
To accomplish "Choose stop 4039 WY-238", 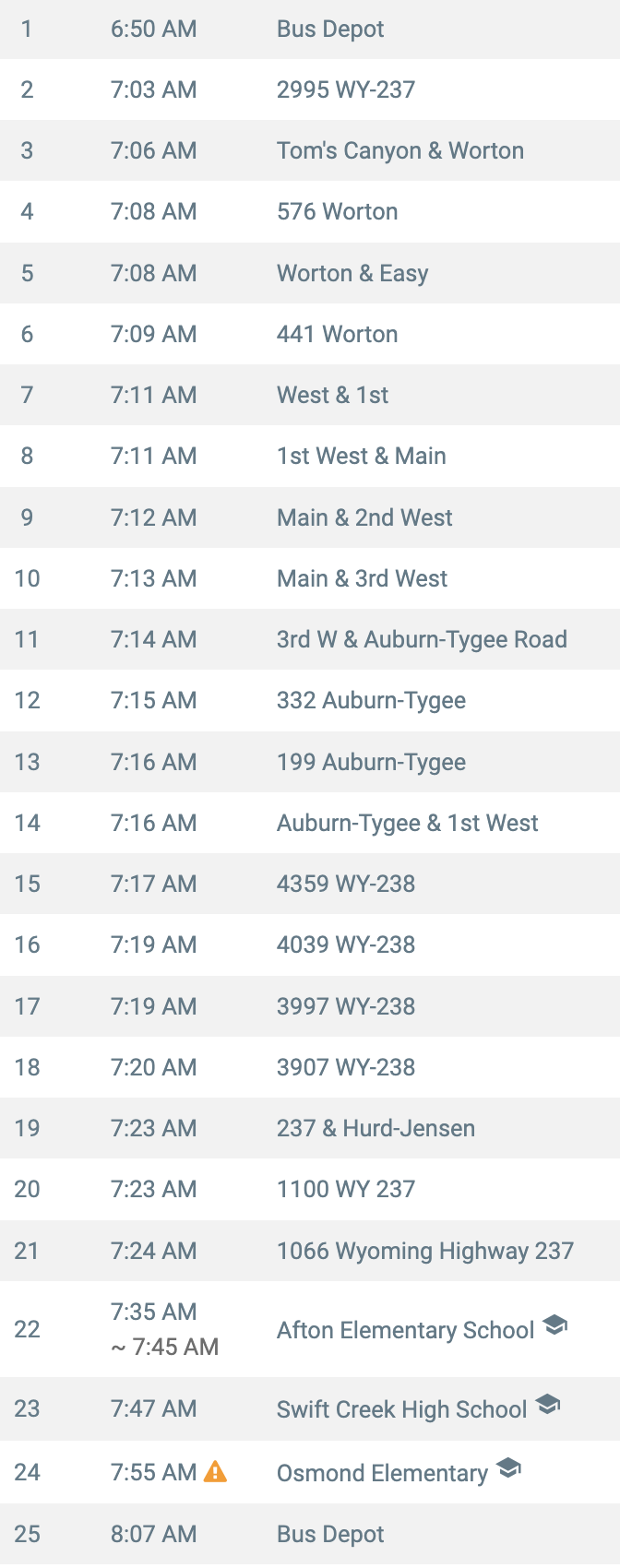I will pos(310,944).
